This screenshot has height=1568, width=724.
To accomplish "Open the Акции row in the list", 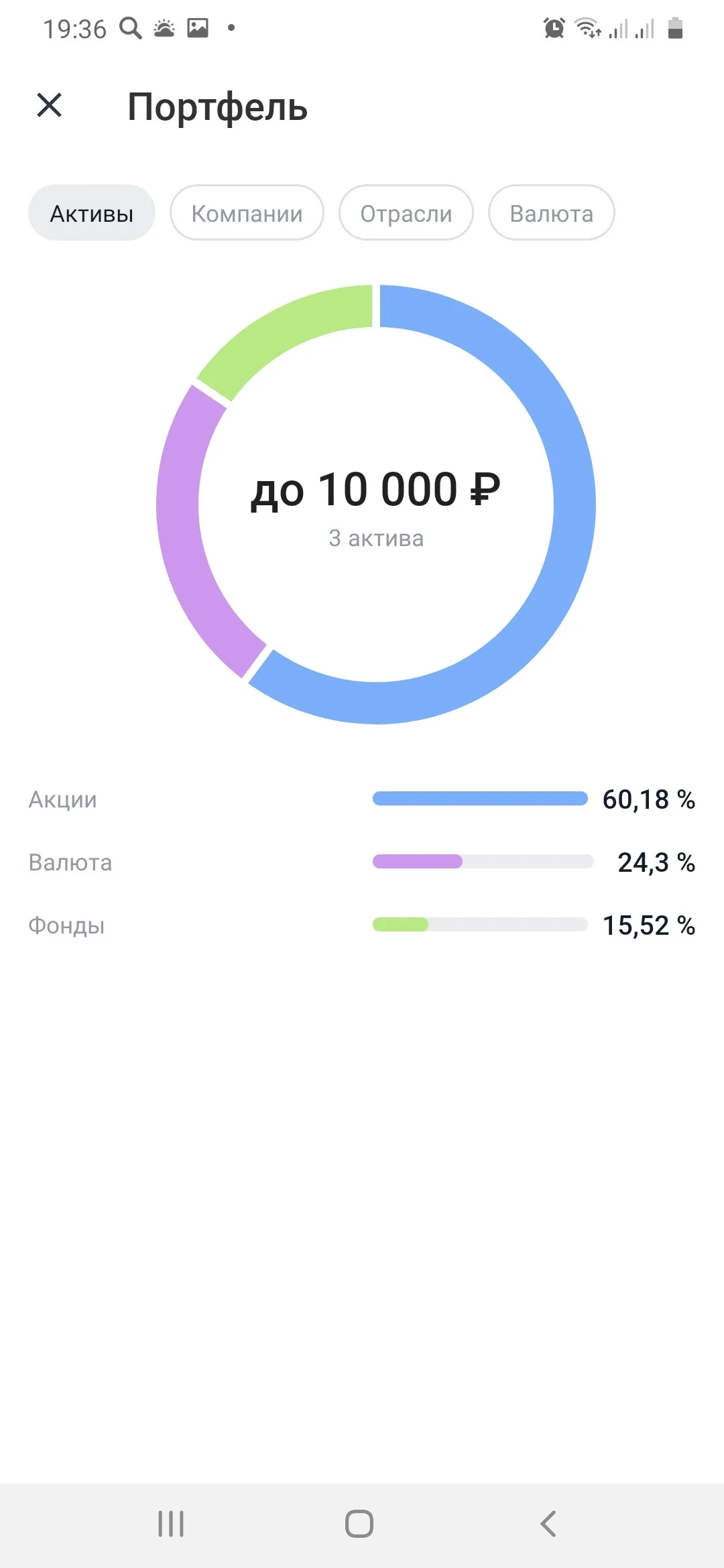I will [x=362, y=799].
